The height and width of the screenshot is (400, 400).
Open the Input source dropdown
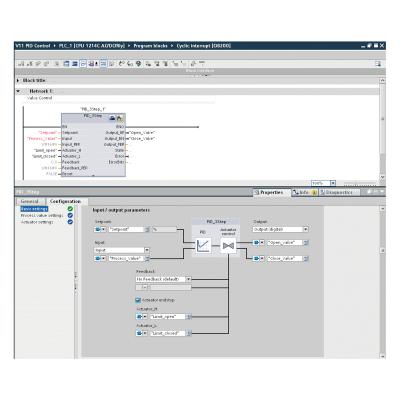click(147, 250)
